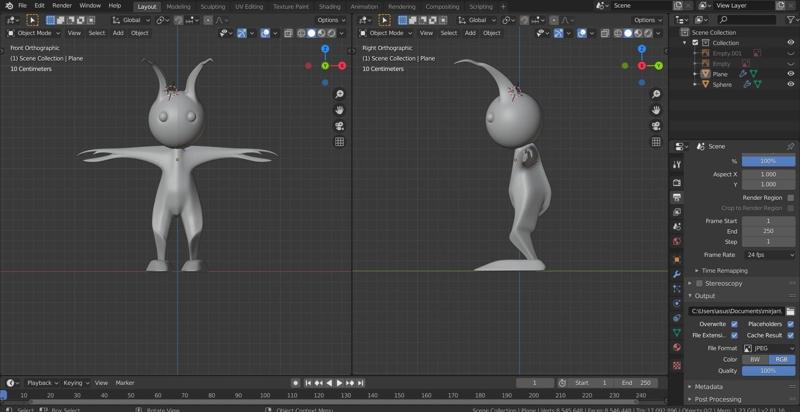Click the pan hand icon in left viewport
This screenshot has width=800, height=412.
339,109
